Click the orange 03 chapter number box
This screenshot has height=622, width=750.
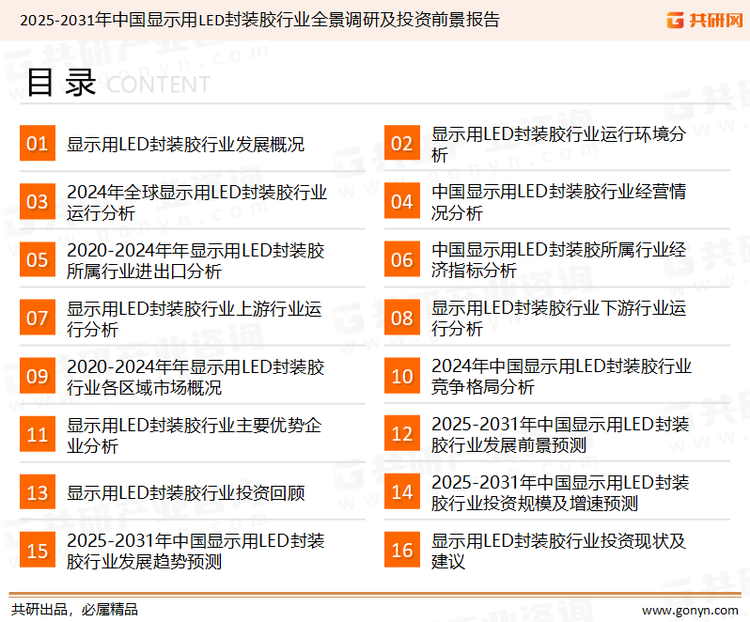pos(37,201)
